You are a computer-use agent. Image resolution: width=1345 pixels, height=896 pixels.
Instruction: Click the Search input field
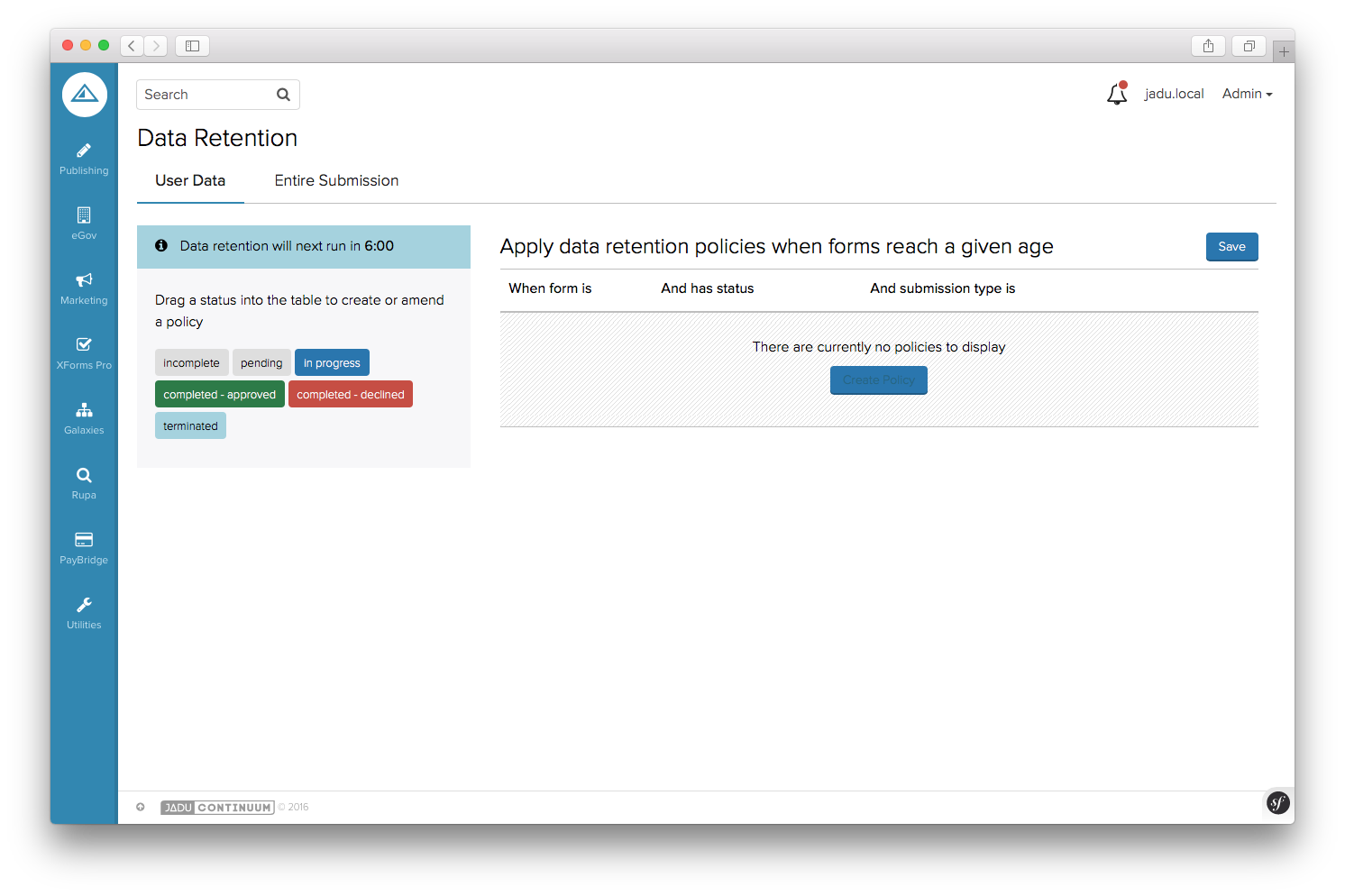(206, 95)
